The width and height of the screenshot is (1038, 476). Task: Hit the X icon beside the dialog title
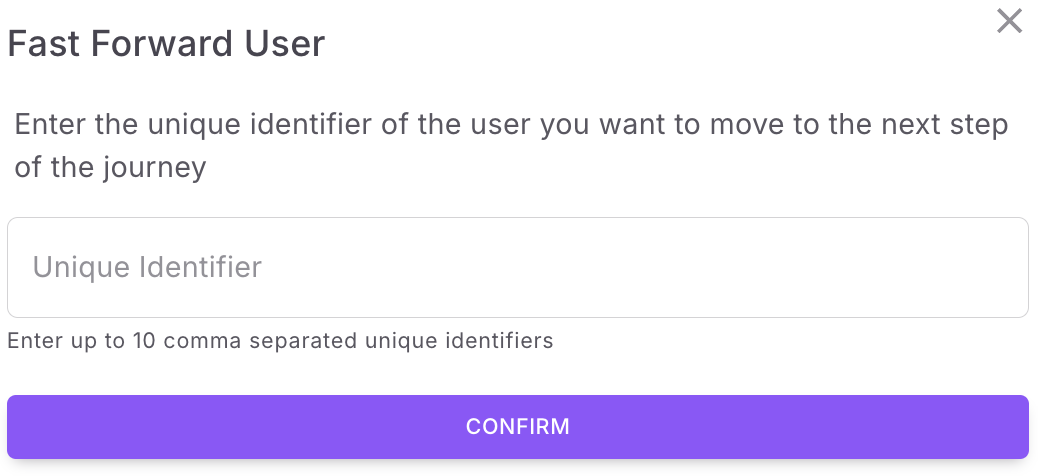click(x=1009, y=21)
